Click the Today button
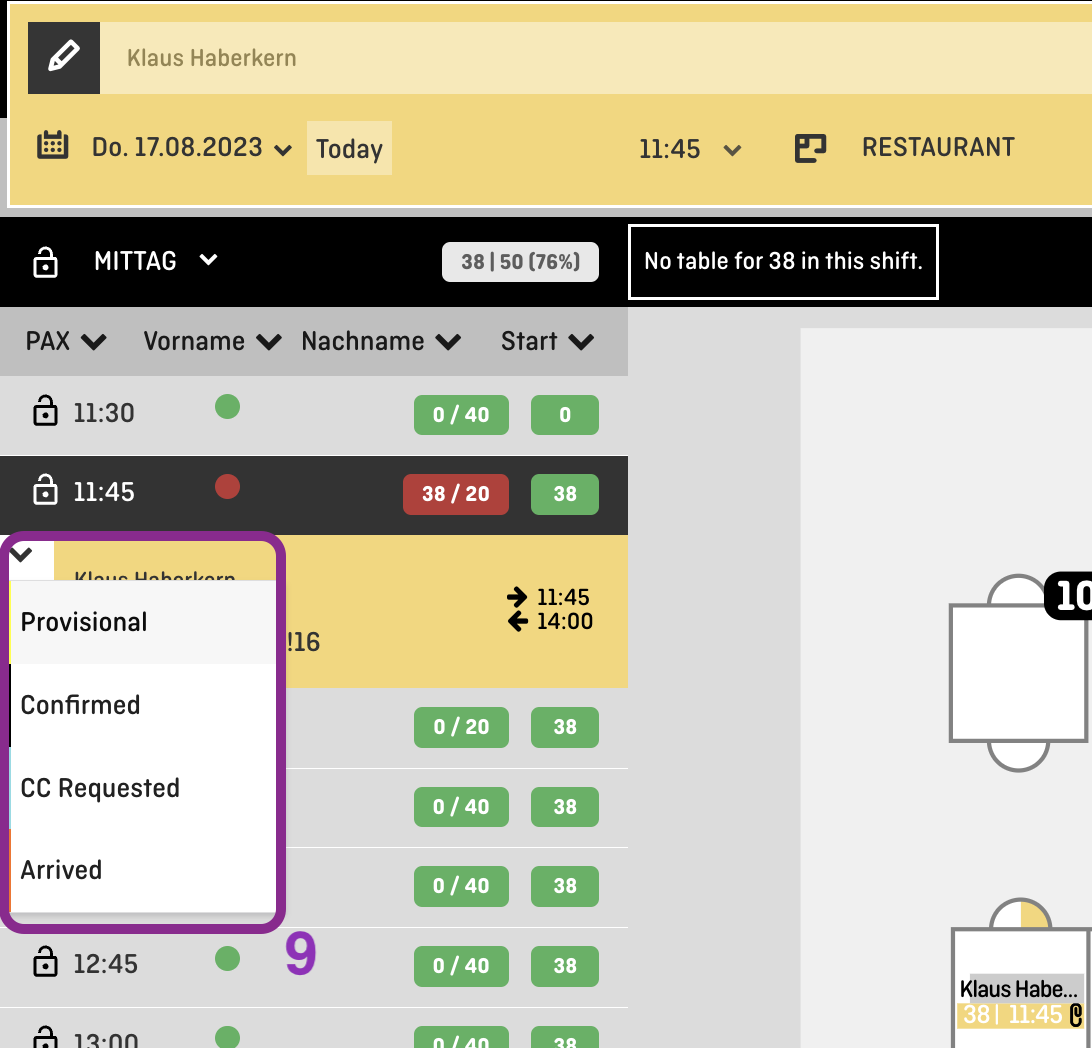The width and height of the screenshot is (1092, 1048). [349, 148]
